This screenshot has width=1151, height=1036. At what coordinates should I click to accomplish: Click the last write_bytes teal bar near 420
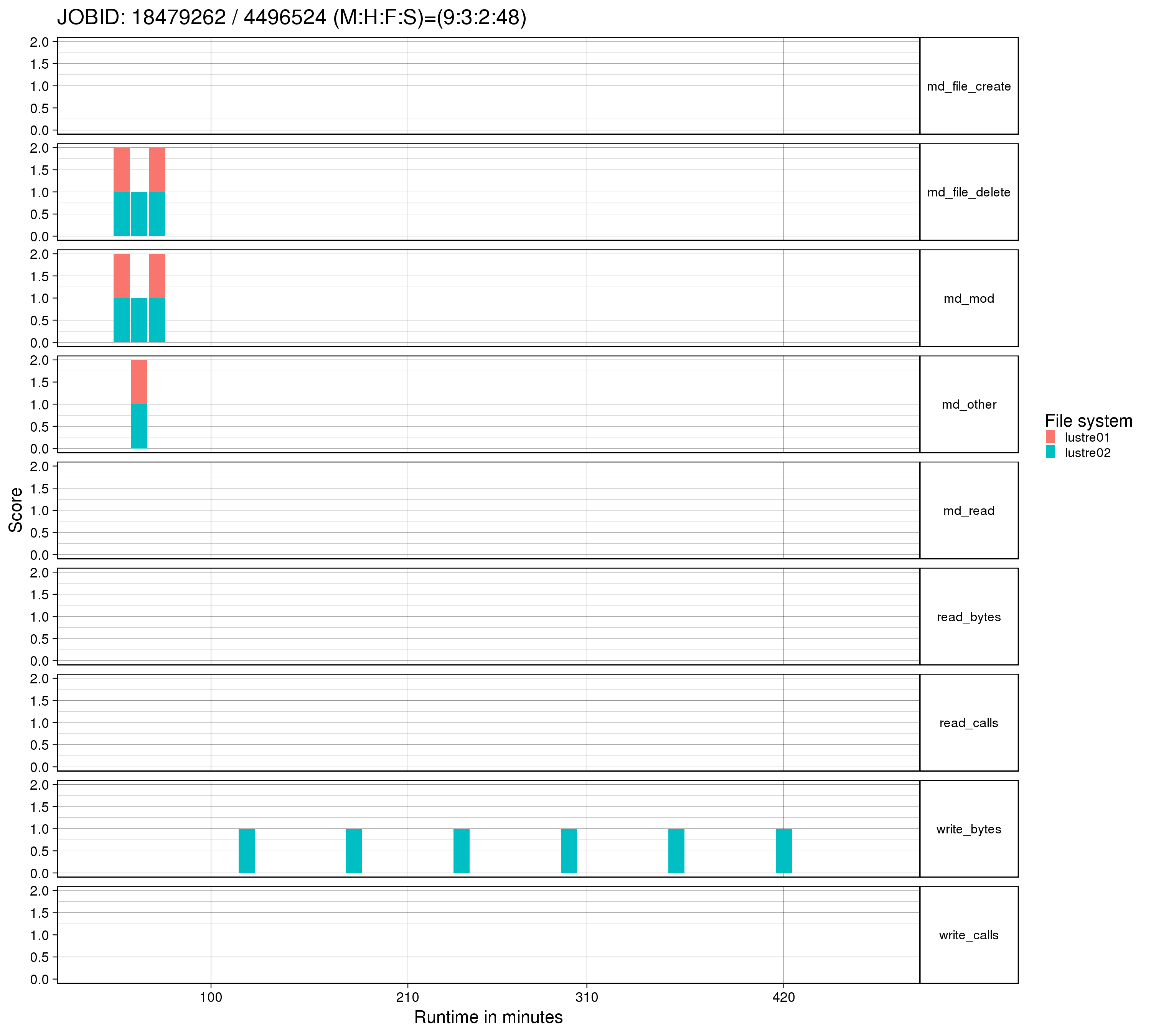click(783, 851)
